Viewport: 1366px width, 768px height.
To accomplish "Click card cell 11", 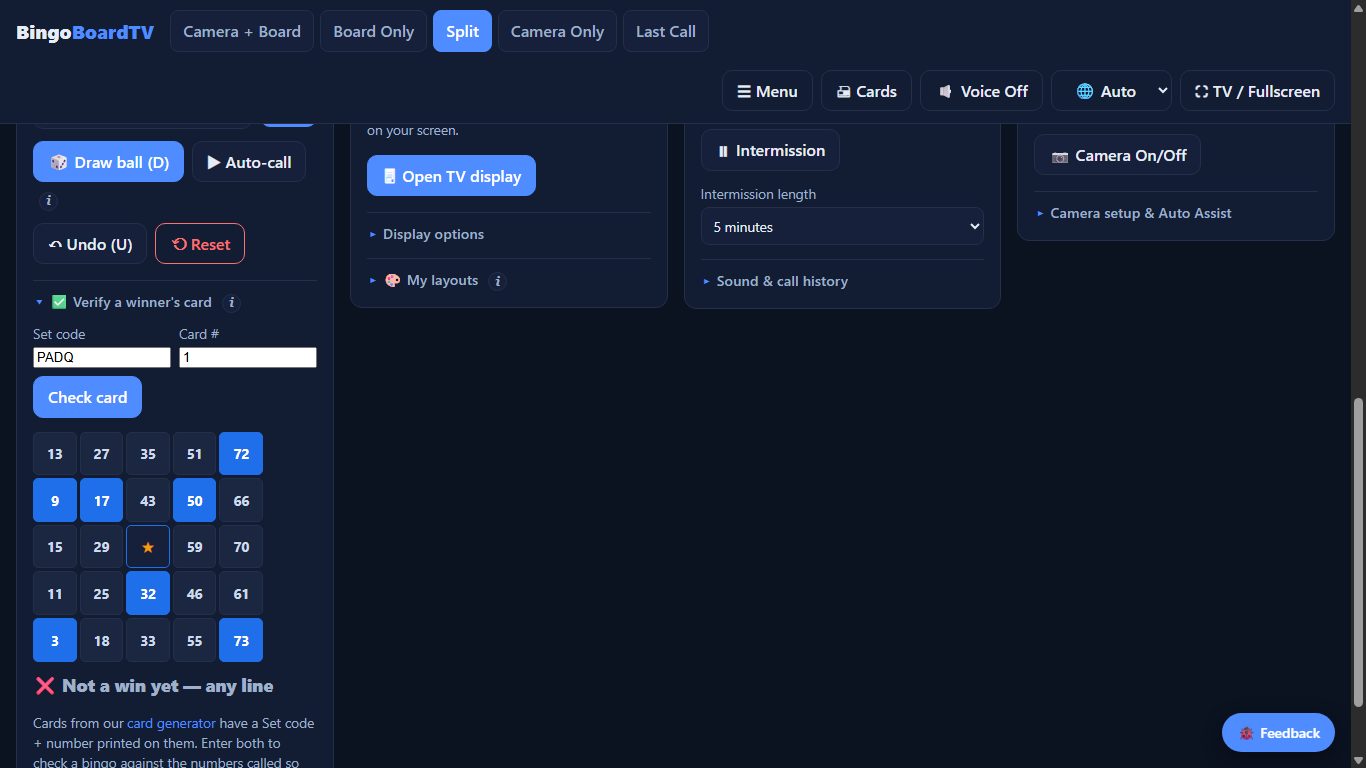I will pyautogui.click(x=55, y=593).
